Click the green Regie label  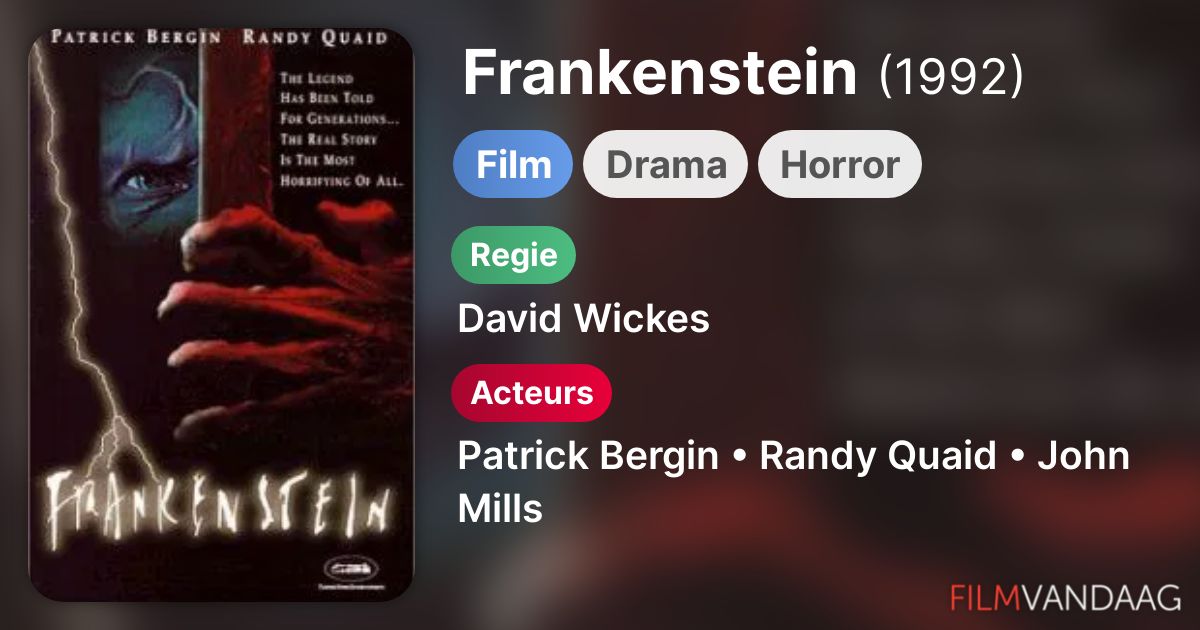click(x=514, y=255)
